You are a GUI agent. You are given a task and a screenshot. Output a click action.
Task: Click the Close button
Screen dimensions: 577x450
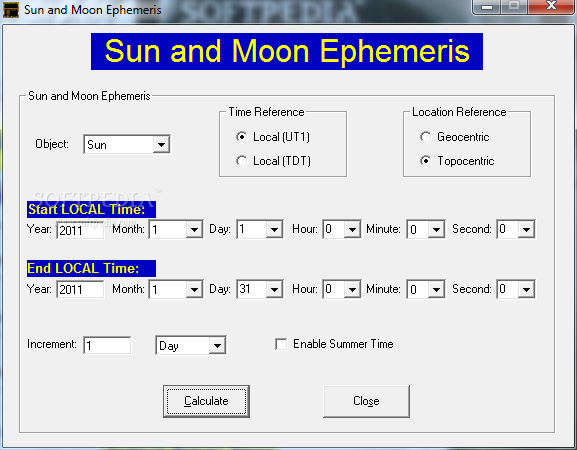pyautogui.click(x=366, y=401)
